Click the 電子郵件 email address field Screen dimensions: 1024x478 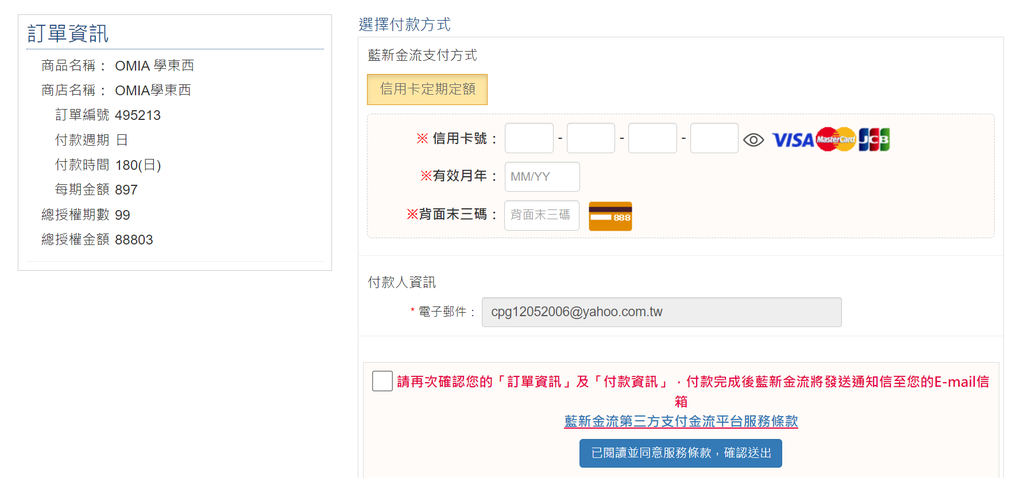[x=662, y=312]
